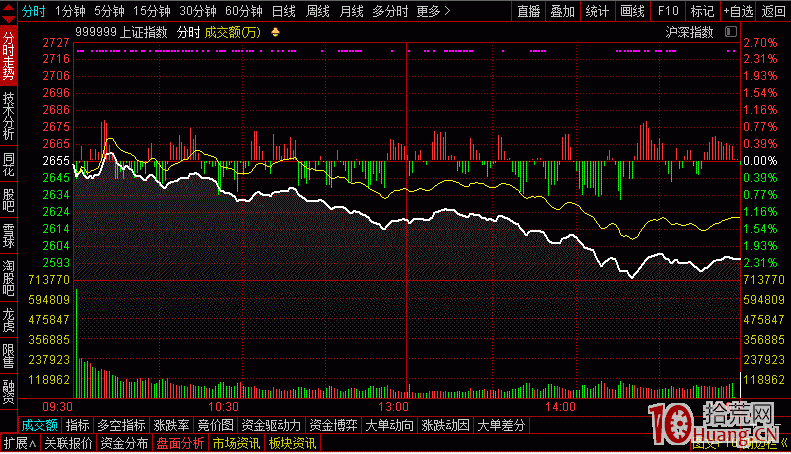Switch to the 日线 period tab
The width and height of the screenshot is (791, 454).
click(284, 11)
